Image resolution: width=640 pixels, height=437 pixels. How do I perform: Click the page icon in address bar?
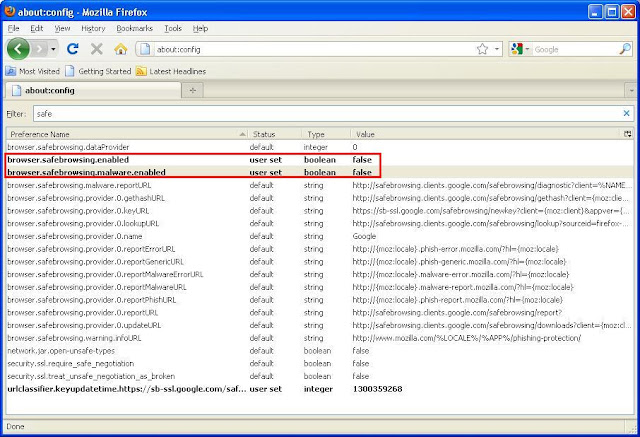pyautogui.click(x=144, y=49)
